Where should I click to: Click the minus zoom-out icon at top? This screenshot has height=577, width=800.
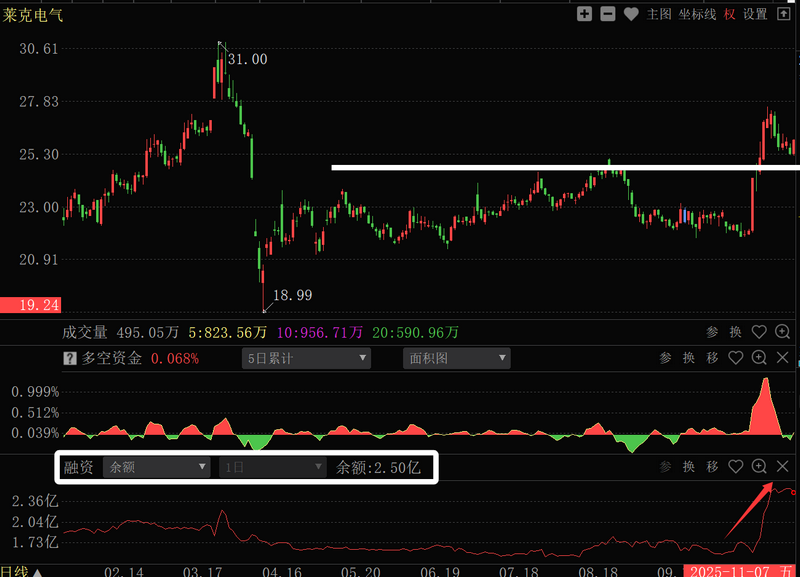pos(608,14)
